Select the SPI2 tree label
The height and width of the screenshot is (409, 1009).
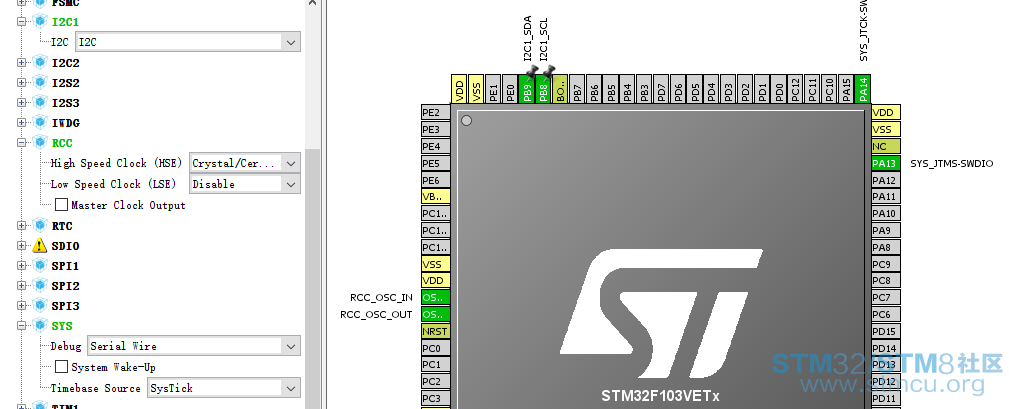click(x=66, y=286)
